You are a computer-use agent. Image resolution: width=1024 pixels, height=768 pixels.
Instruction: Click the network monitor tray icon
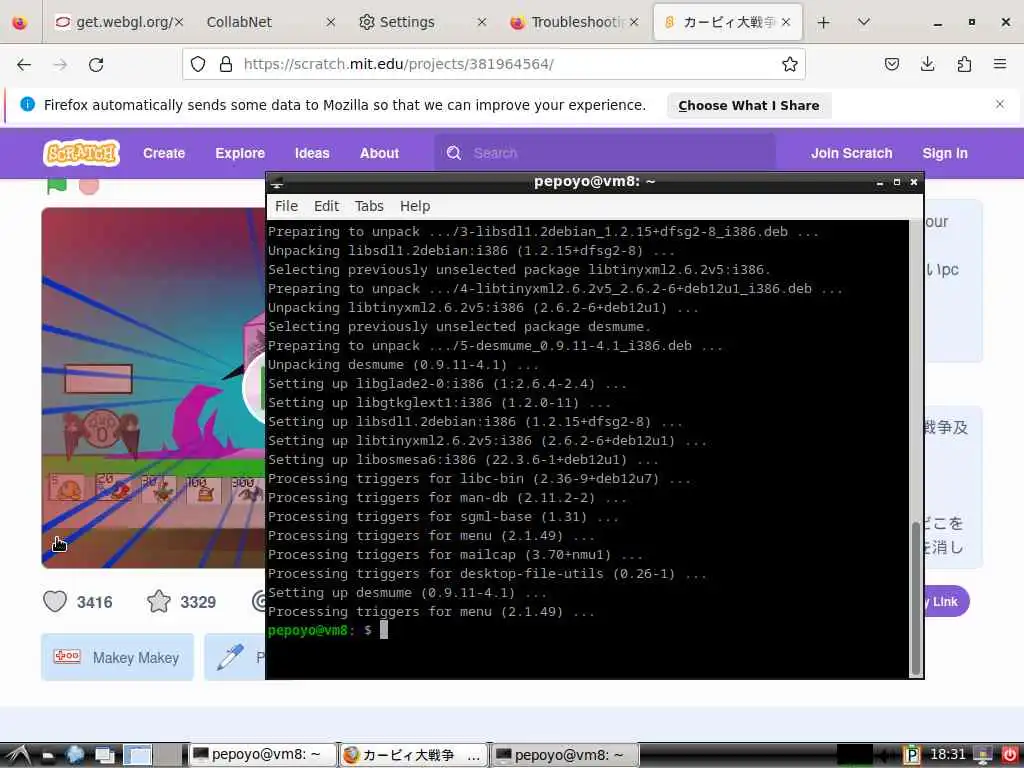coord(982,755)
